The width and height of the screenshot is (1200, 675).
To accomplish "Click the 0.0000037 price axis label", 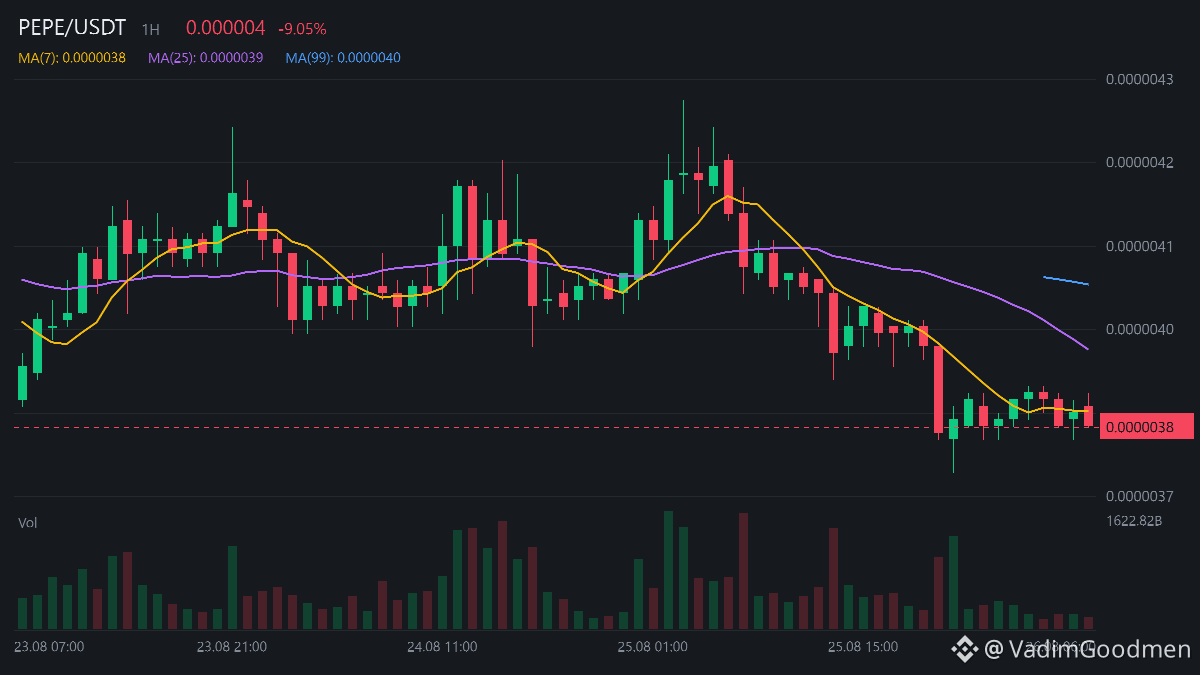I will click(x=1139, y=496).
